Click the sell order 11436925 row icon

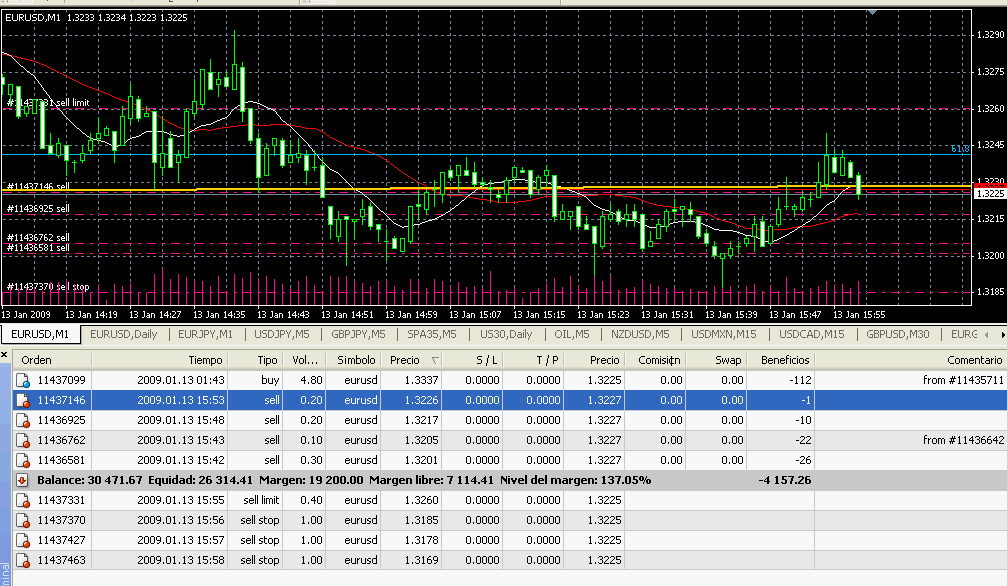[x=22, y=421]
